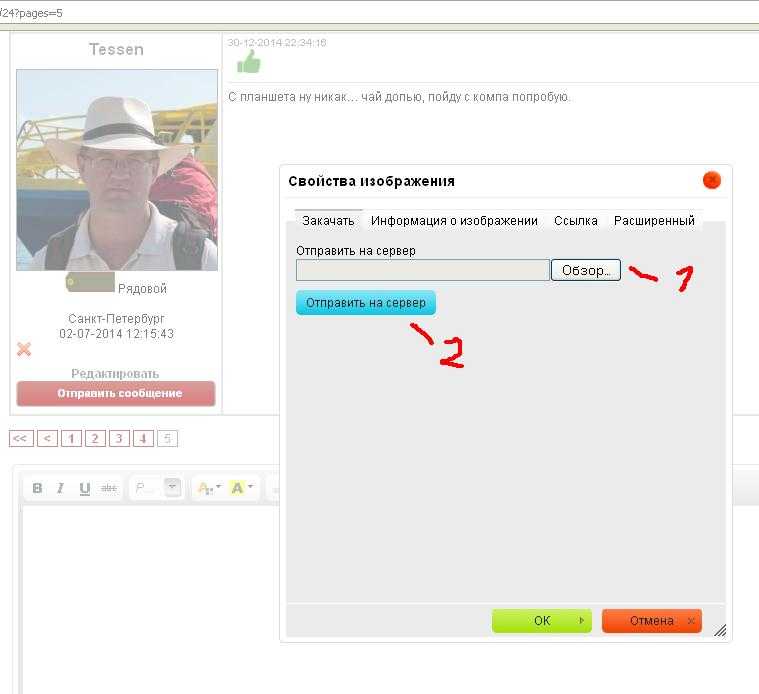The width and height of the screenshot is (759, 694).
Task: Click the post timestamp 30-12-2014
Action: (x=277, y=43)
